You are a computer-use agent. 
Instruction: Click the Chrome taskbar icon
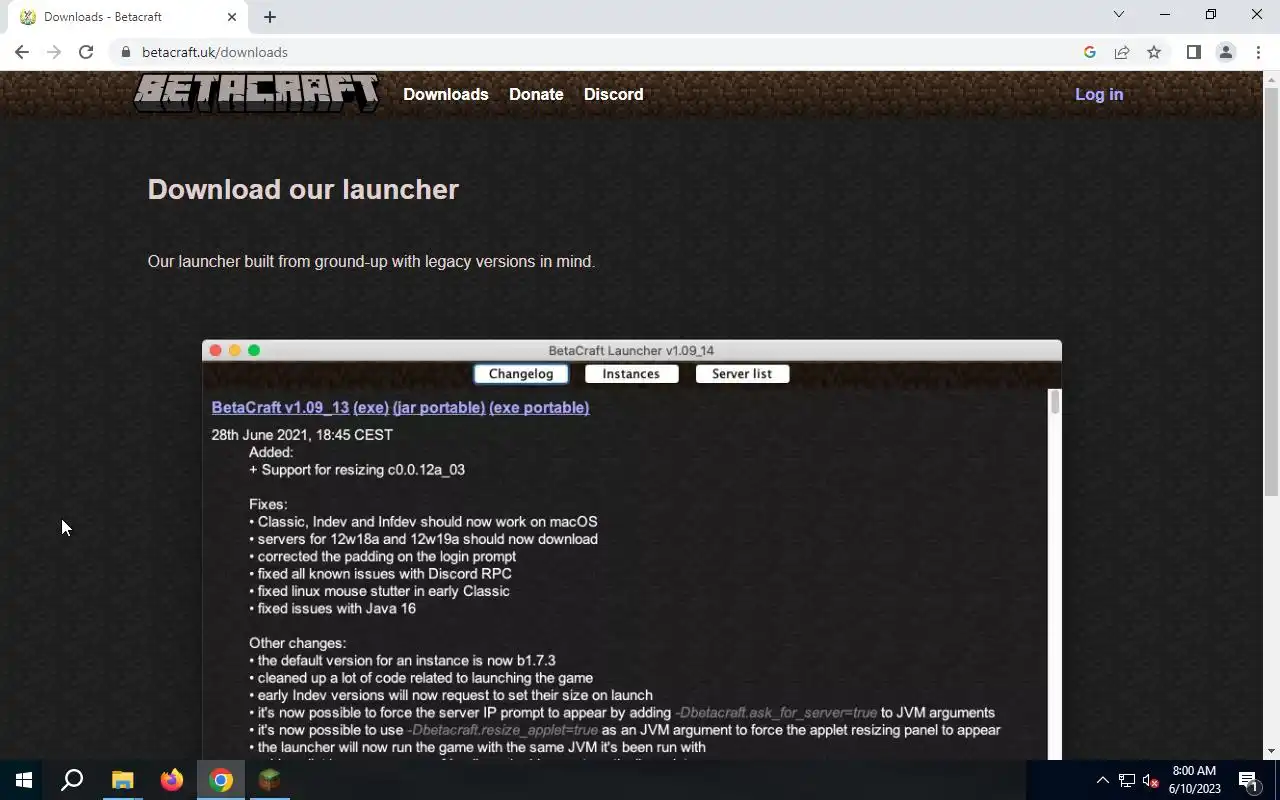(221, 780)
